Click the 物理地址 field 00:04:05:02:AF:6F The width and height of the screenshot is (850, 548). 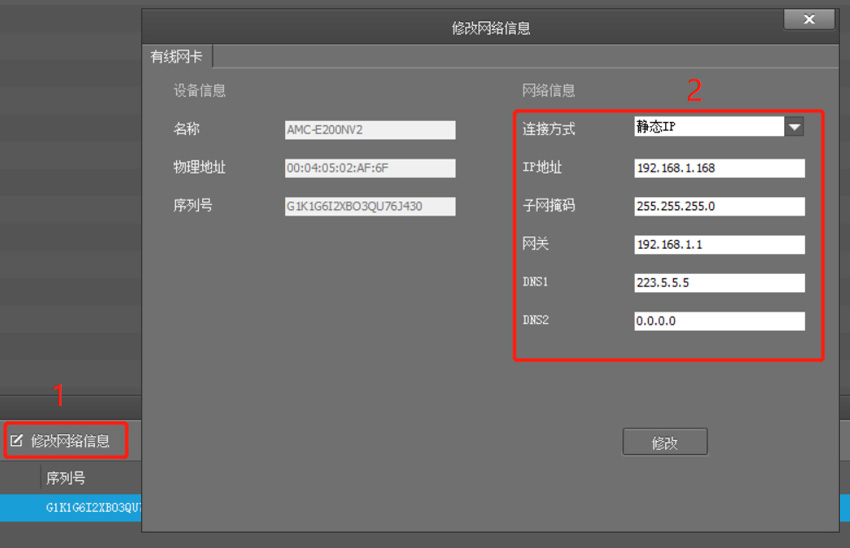[x=370, y=168]
